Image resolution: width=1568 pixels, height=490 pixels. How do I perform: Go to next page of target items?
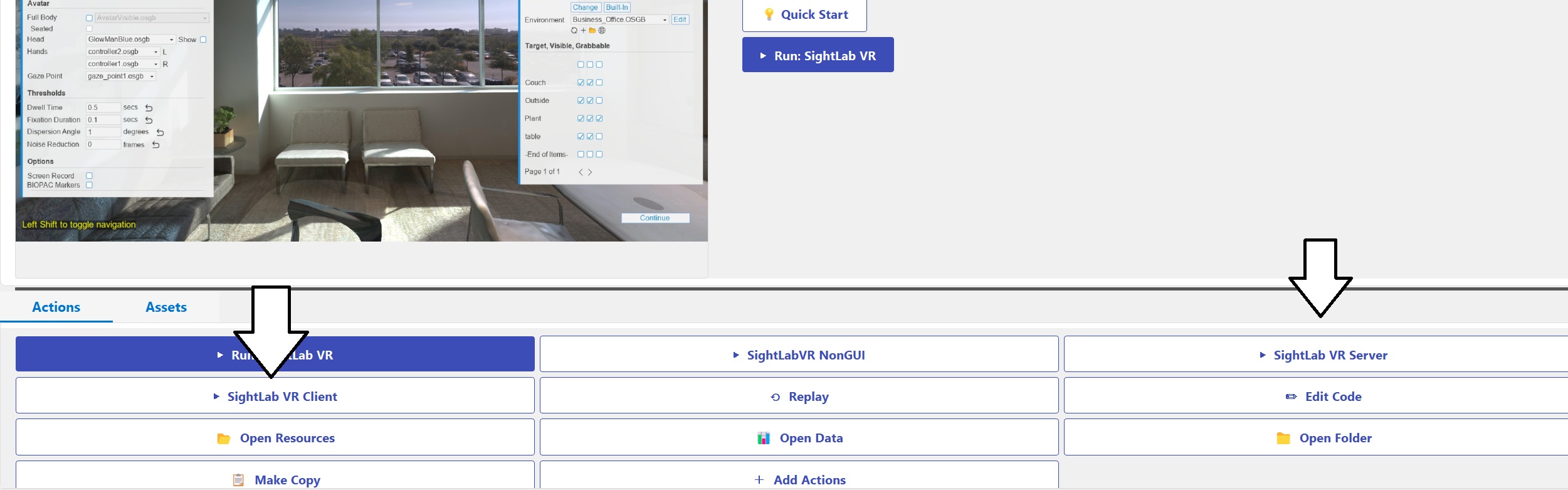click(x=590, y=172)
